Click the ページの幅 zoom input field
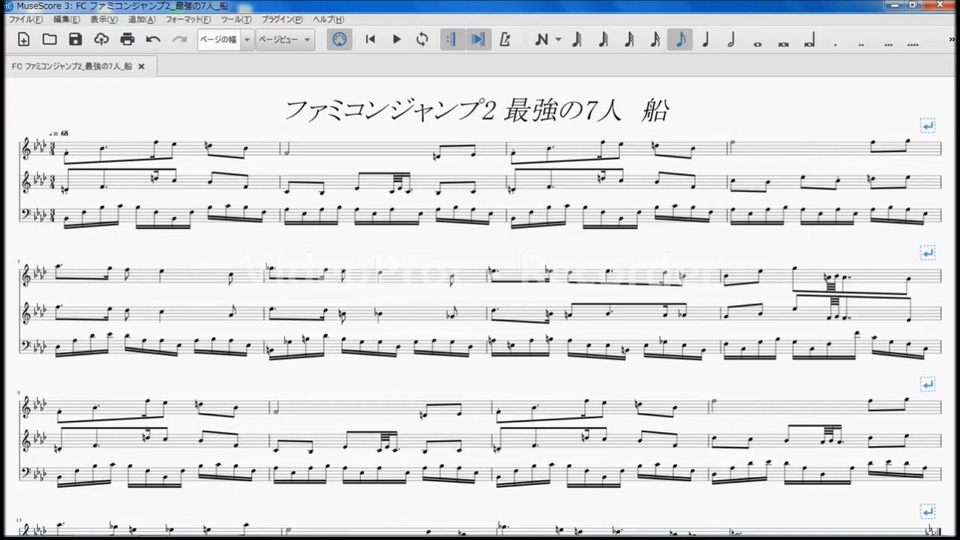This screenshot has height=540, width=960. [x=219, y=40]
